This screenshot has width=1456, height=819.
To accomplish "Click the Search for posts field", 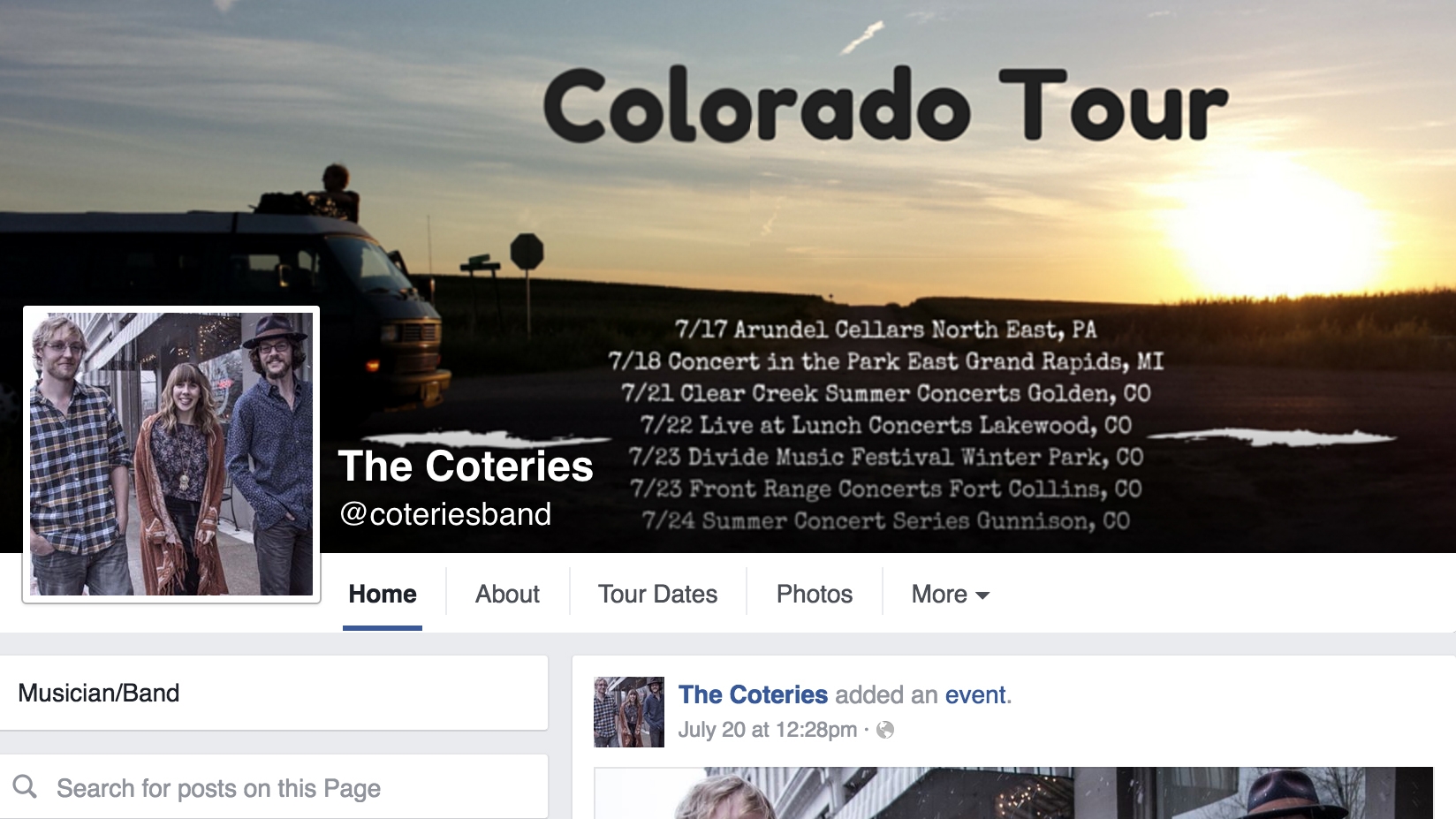I will pos(274,787).
